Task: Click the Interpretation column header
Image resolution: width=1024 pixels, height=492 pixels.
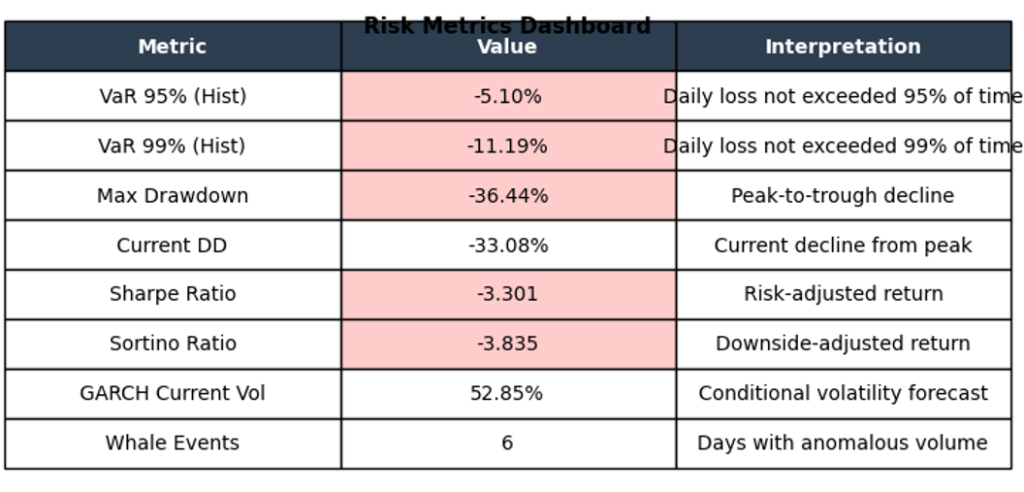Action: point(842,47)
